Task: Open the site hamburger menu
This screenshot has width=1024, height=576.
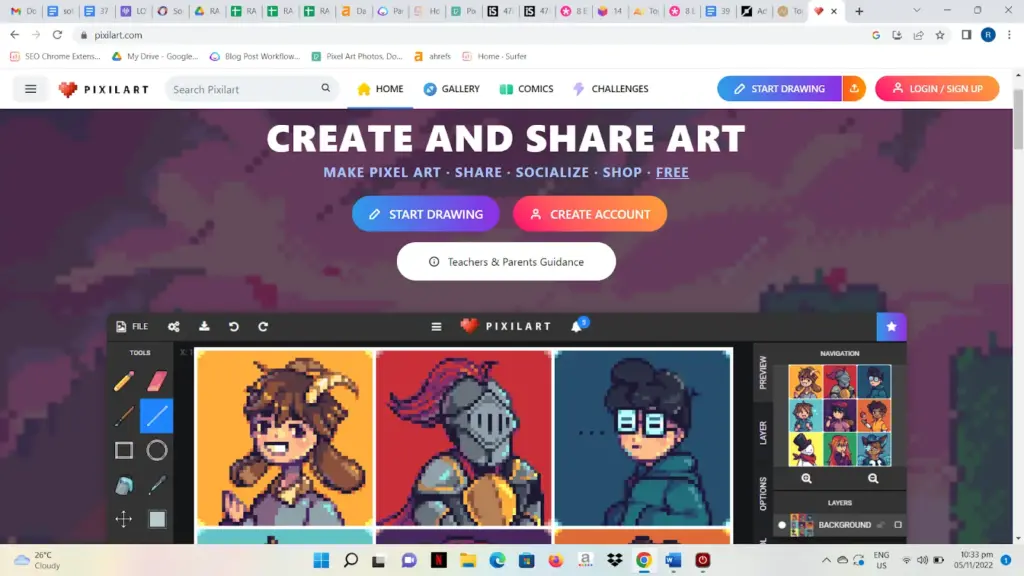Action: (29, 88)
